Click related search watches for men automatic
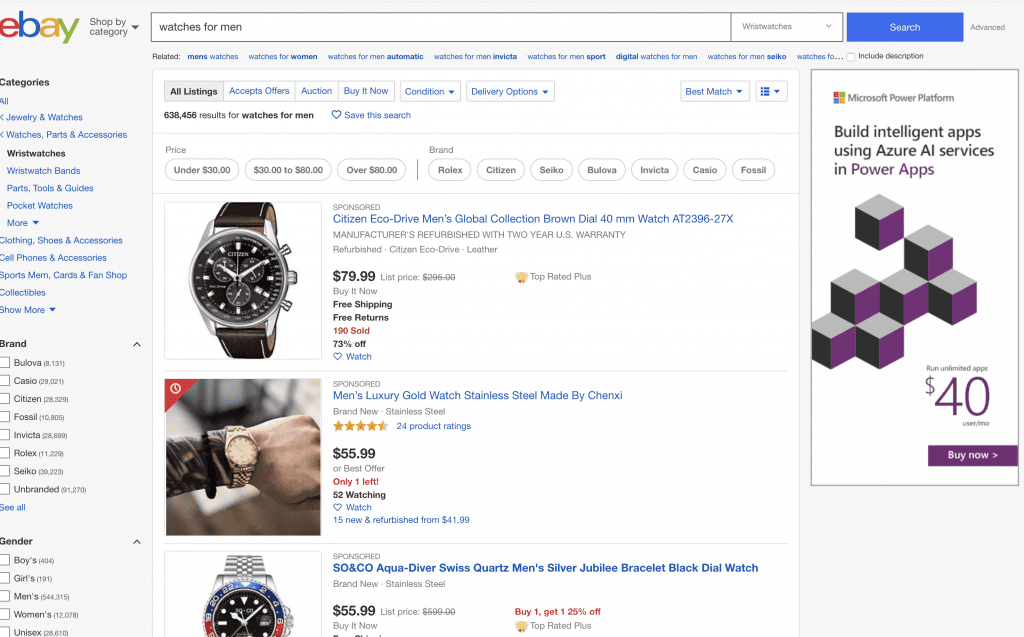1024x637 pixels. pyautogui.click(x=376, y=57)
